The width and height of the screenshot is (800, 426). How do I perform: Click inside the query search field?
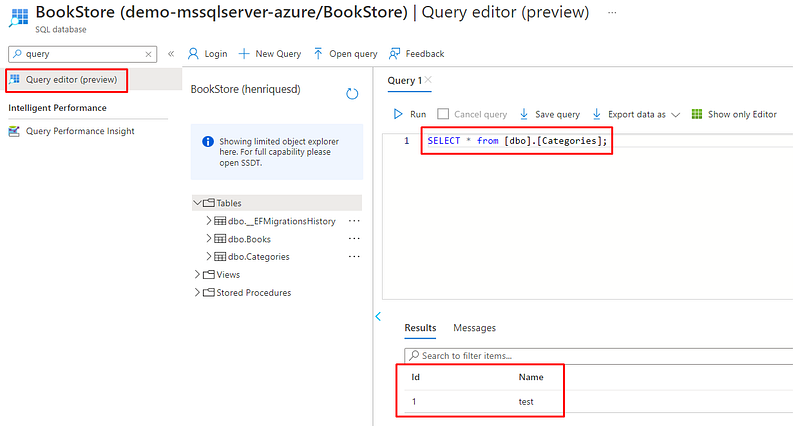[x=83, y=54]
